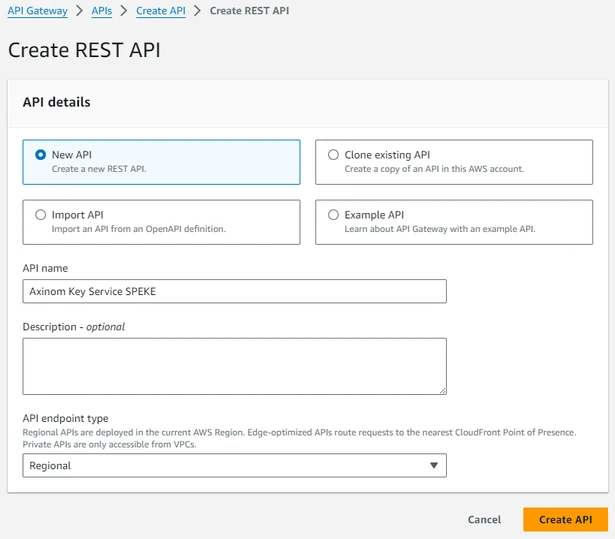
Task: Click the chevron between APIs and Create API
Action: click(x=125, y=11)
